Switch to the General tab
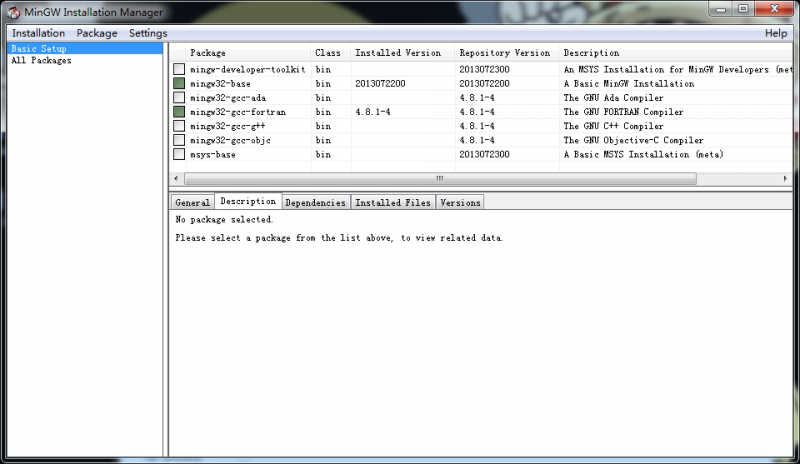Screen dimensions: 800x464 point(192,203)
